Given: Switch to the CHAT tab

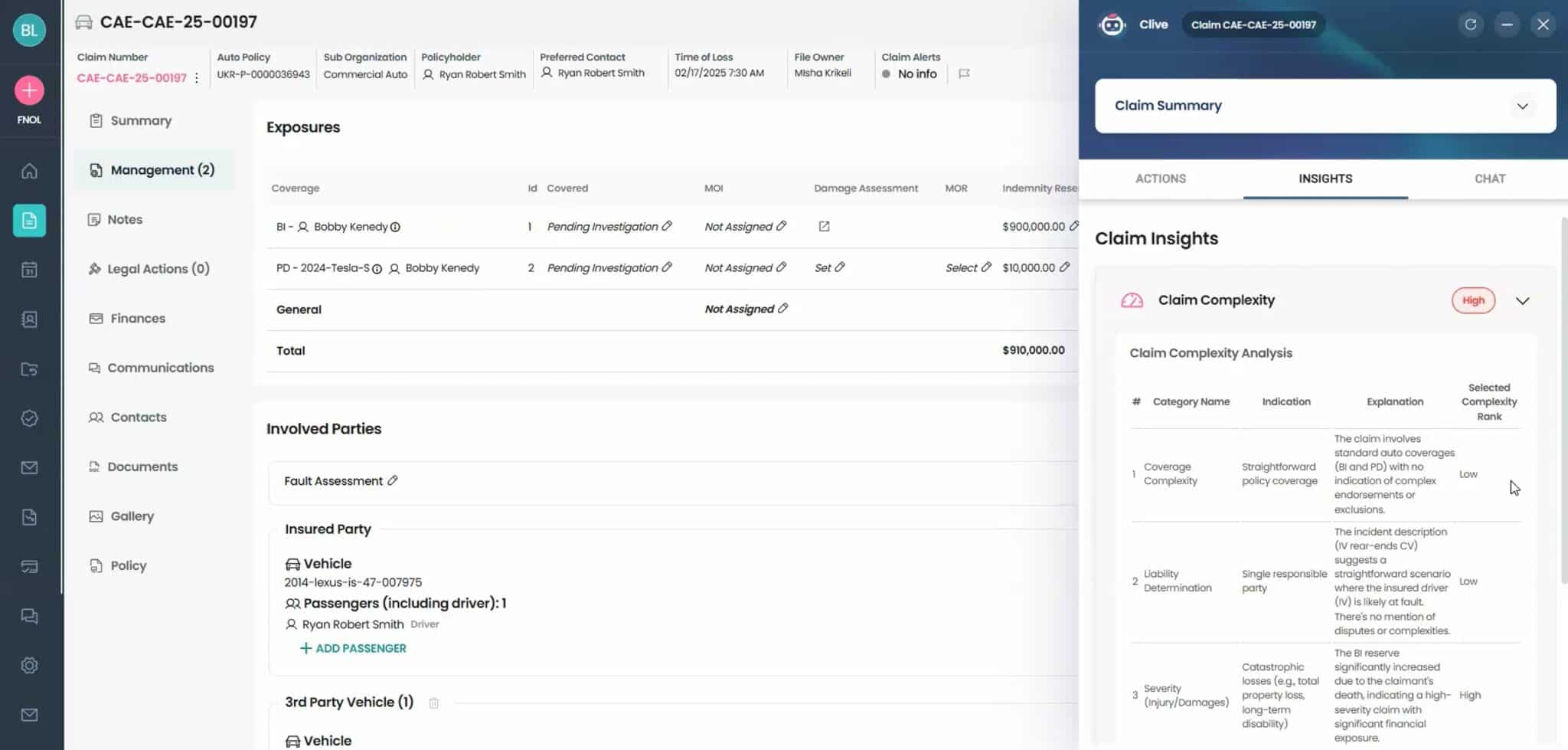Looking at the screenshot, I should (1490, 178).
